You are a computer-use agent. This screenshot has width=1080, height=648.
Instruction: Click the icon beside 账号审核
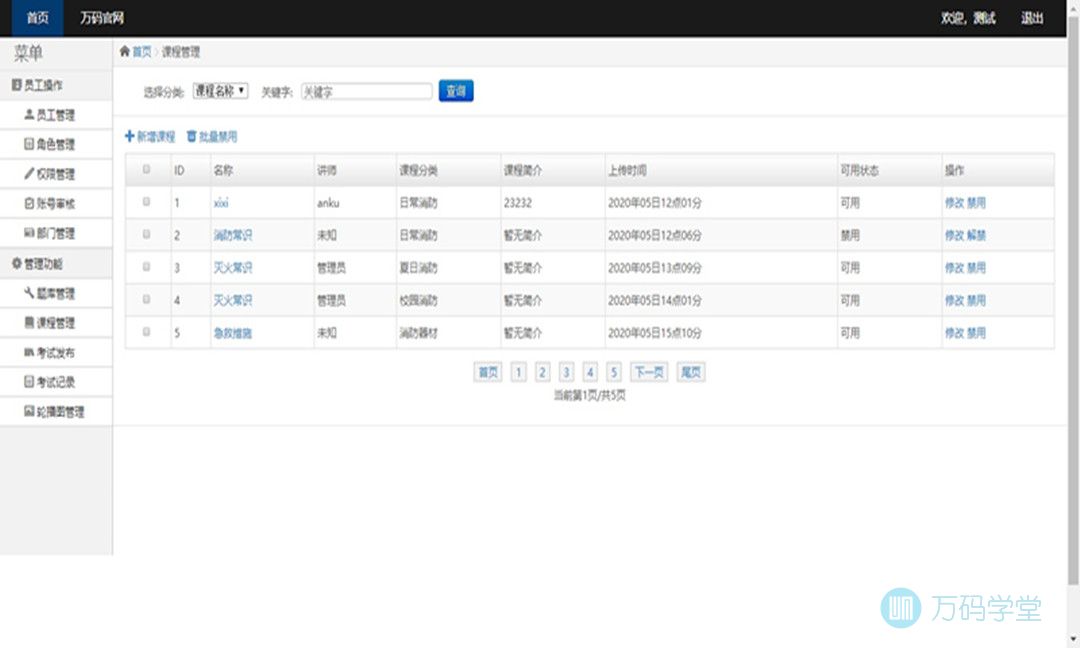[x=29, y=203]
